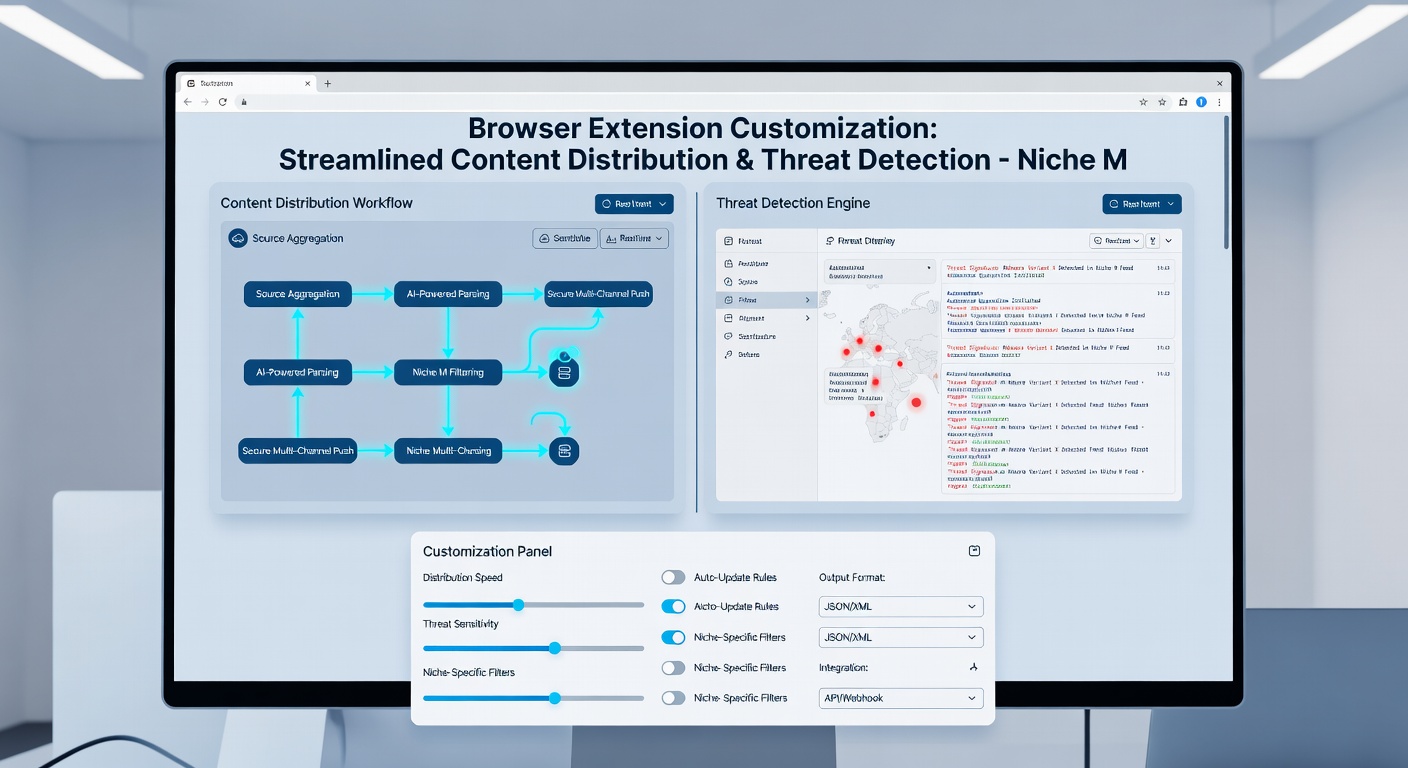Open blue dropdown button in Content Distribution Workflow header
The image size is (1408, 768).
634,204
